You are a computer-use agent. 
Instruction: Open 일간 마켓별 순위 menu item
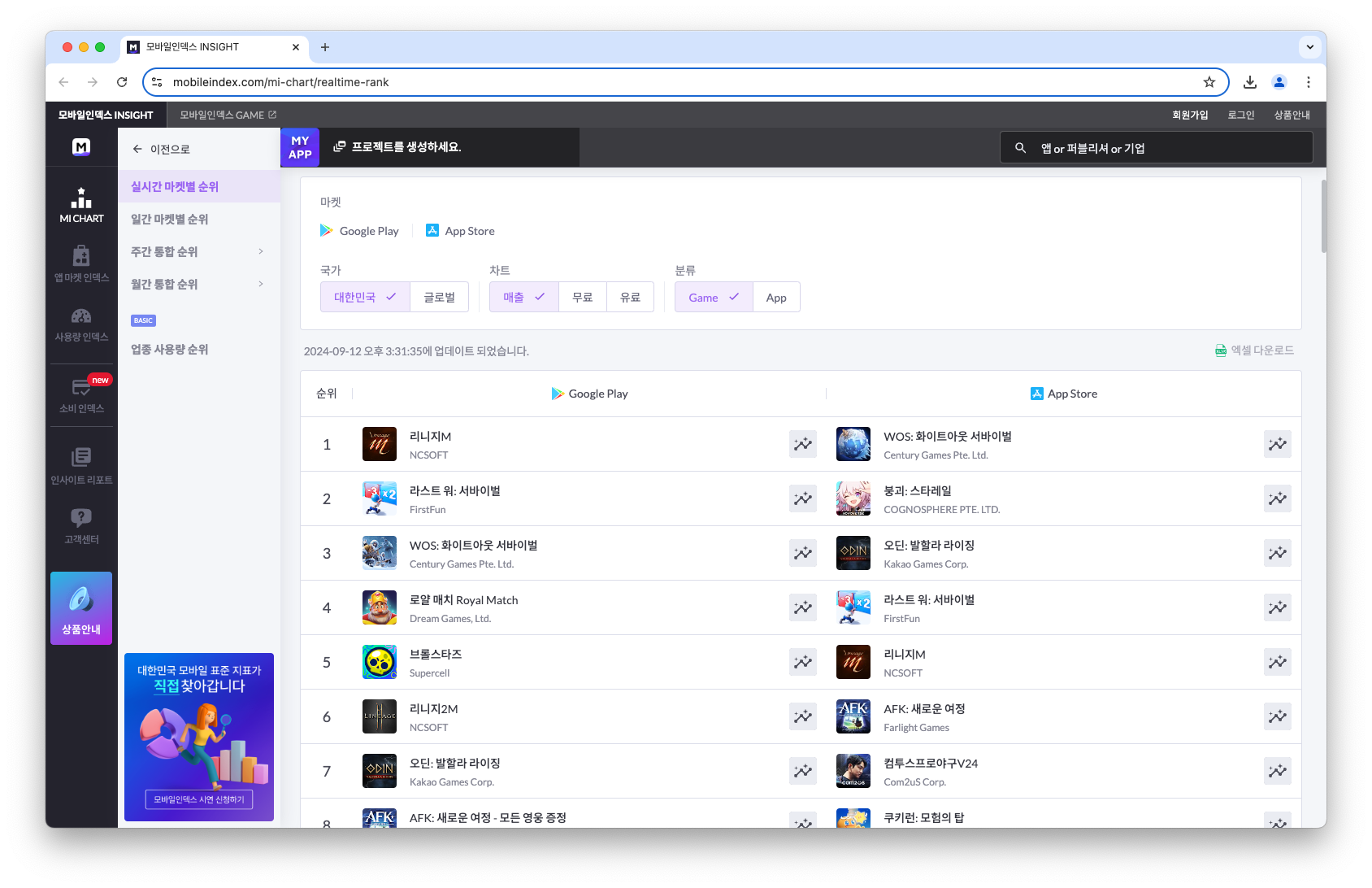(199, 219)
